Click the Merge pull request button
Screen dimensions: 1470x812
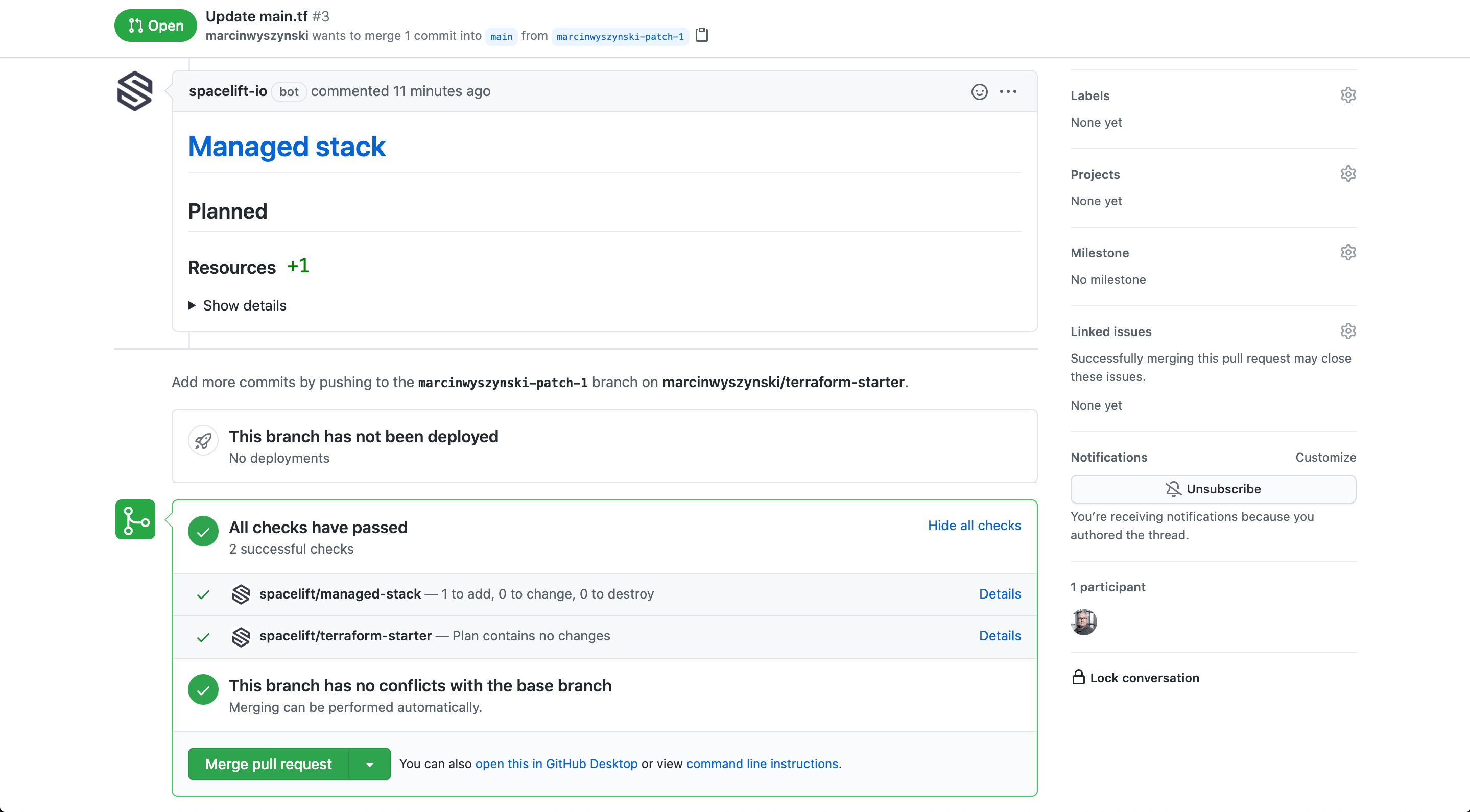268,764
